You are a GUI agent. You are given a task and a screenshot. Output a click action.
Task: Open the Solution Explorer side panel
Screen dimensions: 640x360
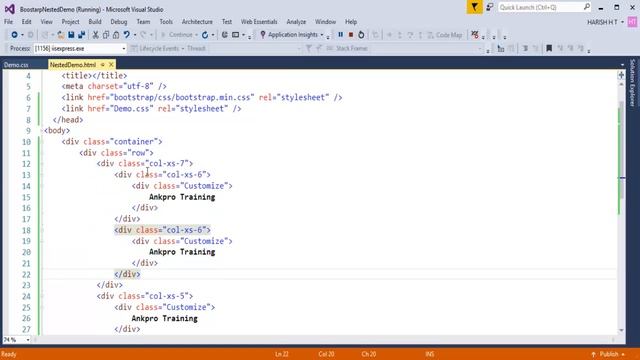(x=633, y=83)
